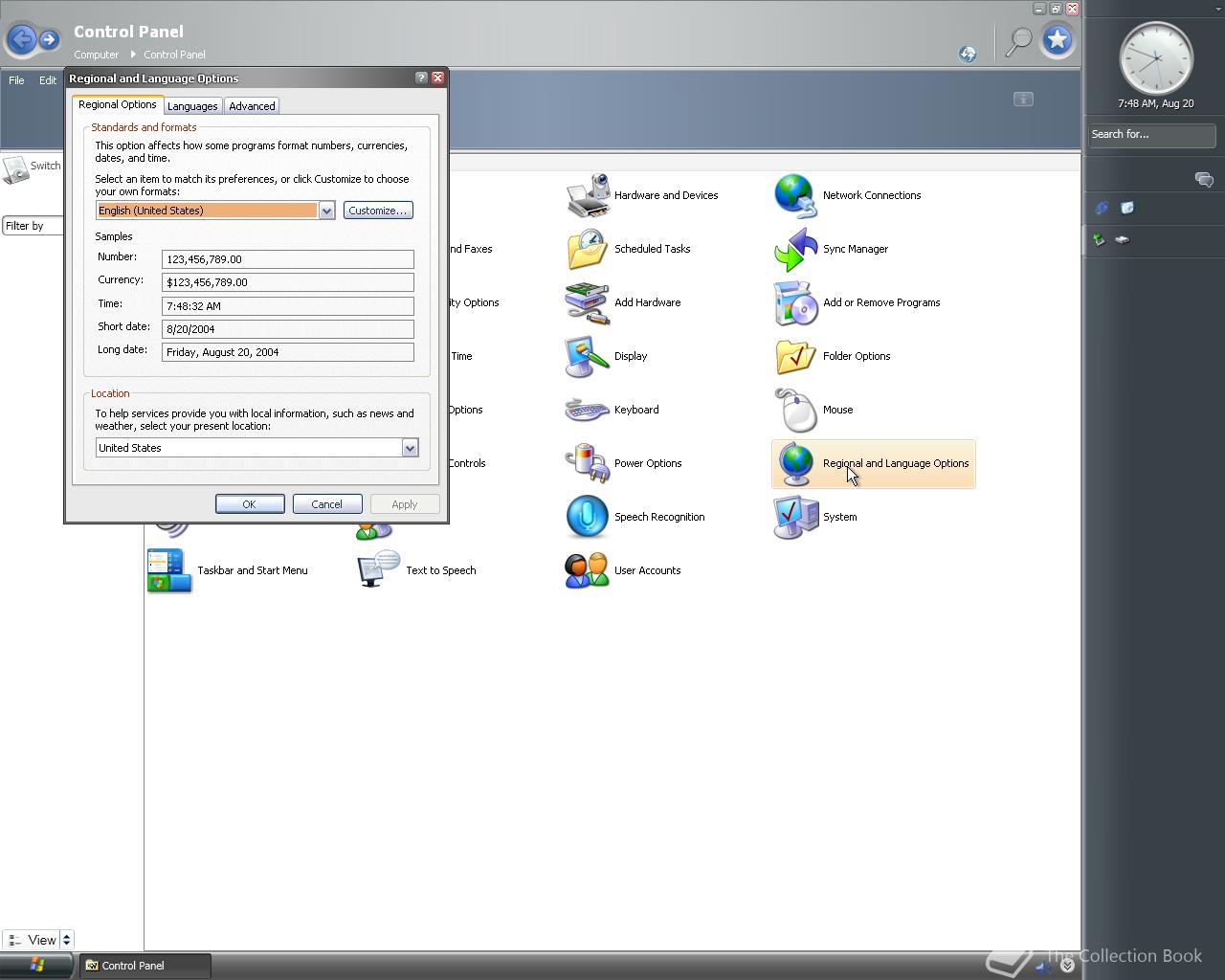
Task: Click the Back navigation arrow
Action: [21, 39]
